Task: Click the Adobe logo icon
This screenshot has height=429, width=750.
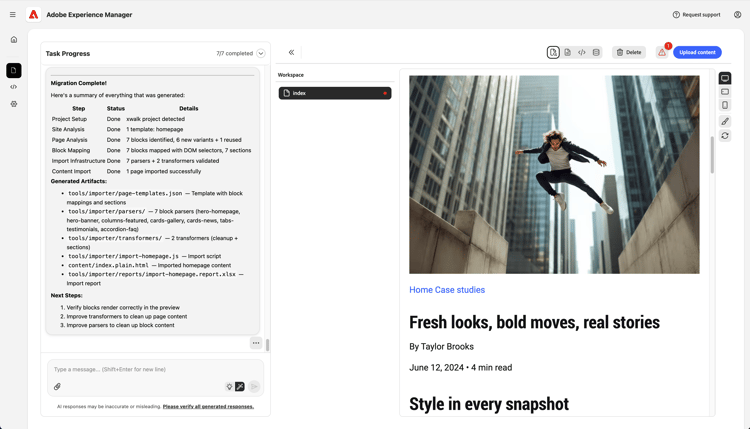Action: pyautogui.click(x=33, y=15)
